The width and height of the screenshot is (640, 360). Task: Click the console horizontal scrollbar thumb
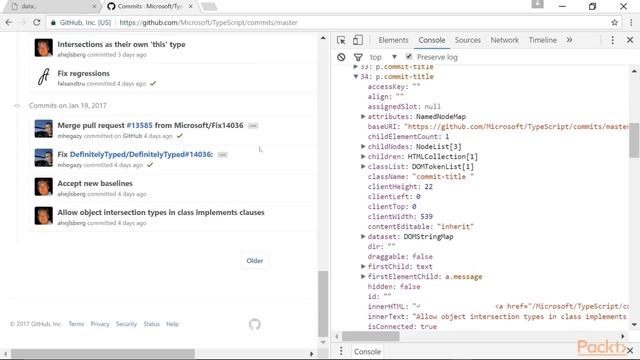coord(371,336)
